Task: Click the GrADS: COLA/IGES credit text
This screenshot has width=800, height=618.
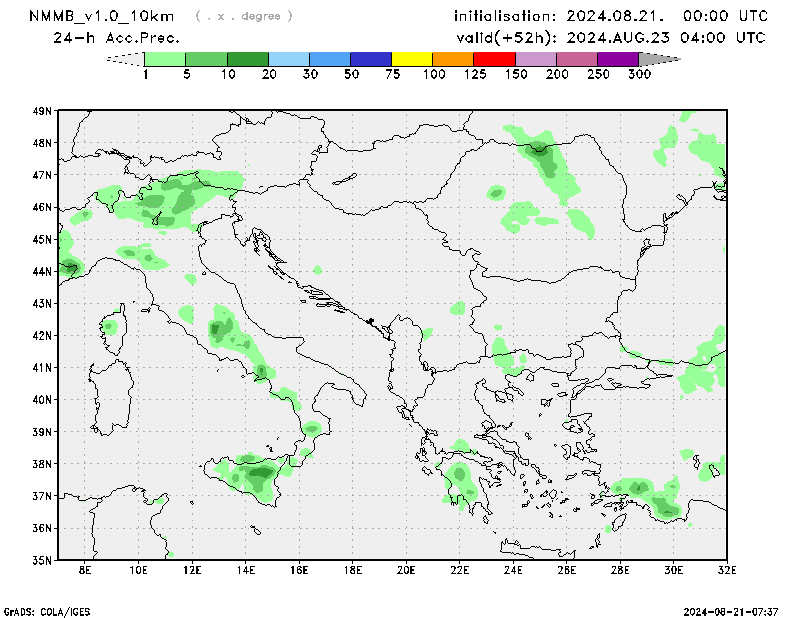Action: coord(50,610)
